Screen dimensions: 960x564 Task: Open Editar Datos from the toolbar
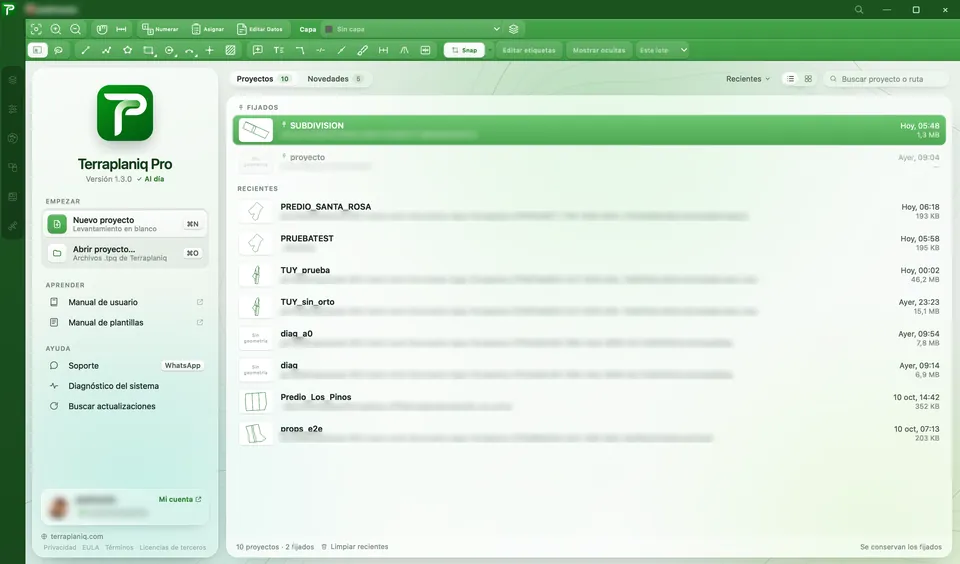click(x=260, y=29)
